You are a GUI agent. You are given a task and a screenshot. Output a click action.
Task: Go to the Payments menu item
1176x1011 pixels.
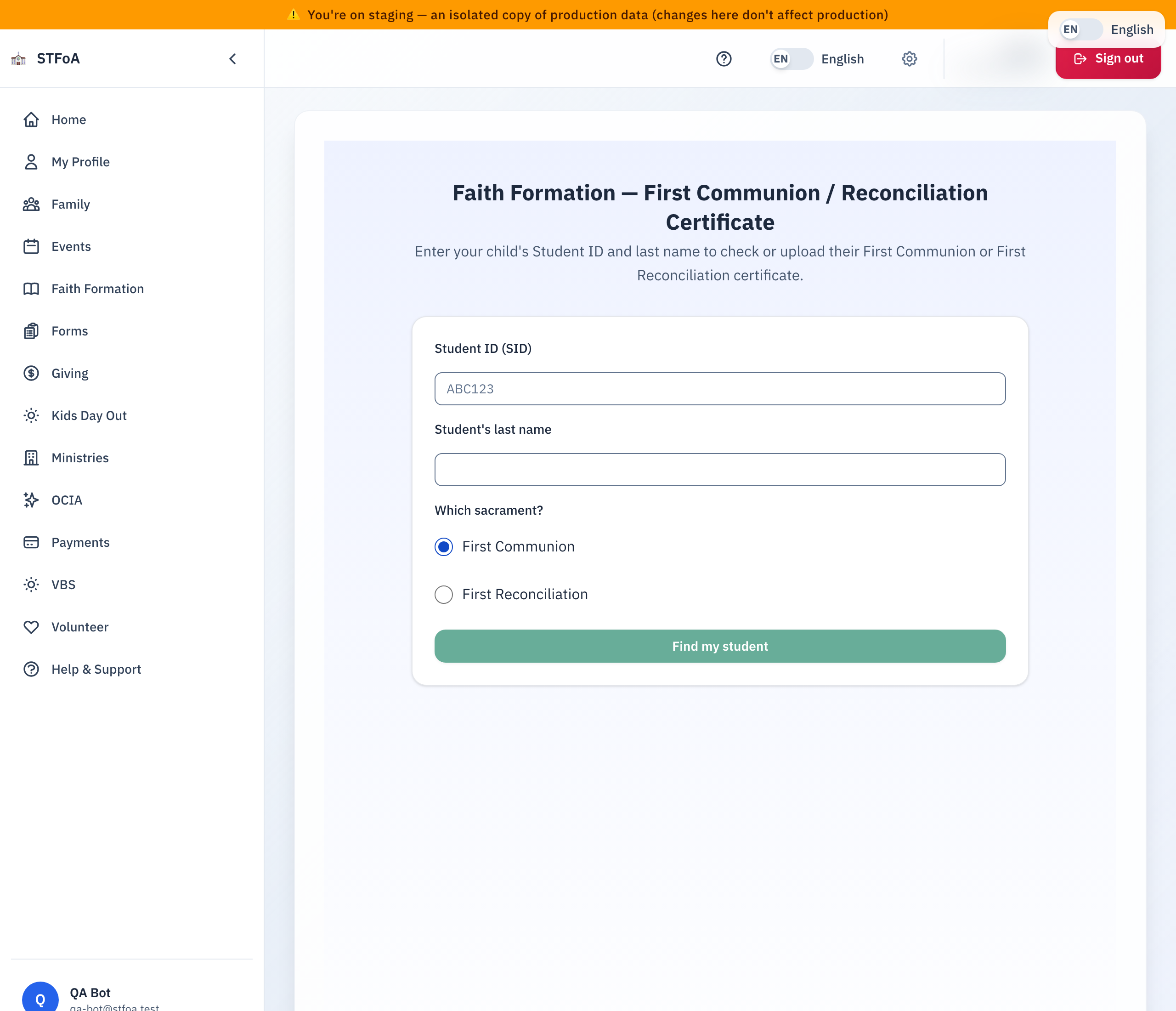[x=132, y=543]
